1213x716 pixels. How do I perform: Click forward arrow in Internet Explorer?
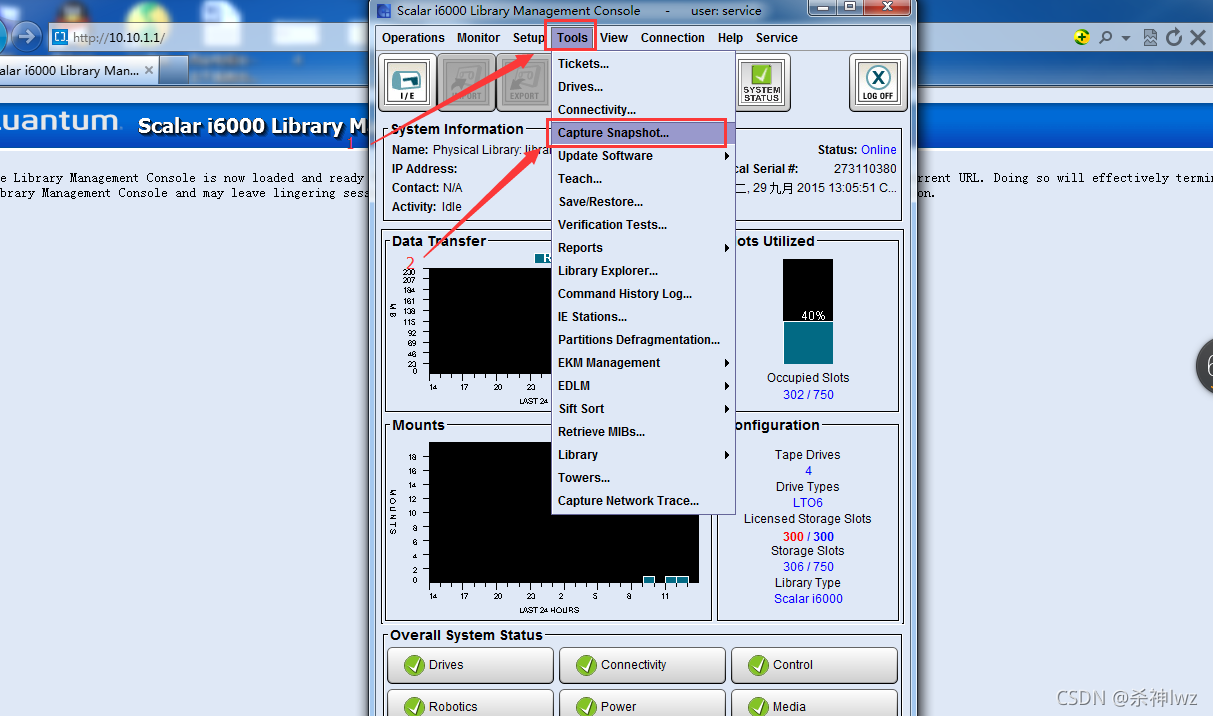26,37
